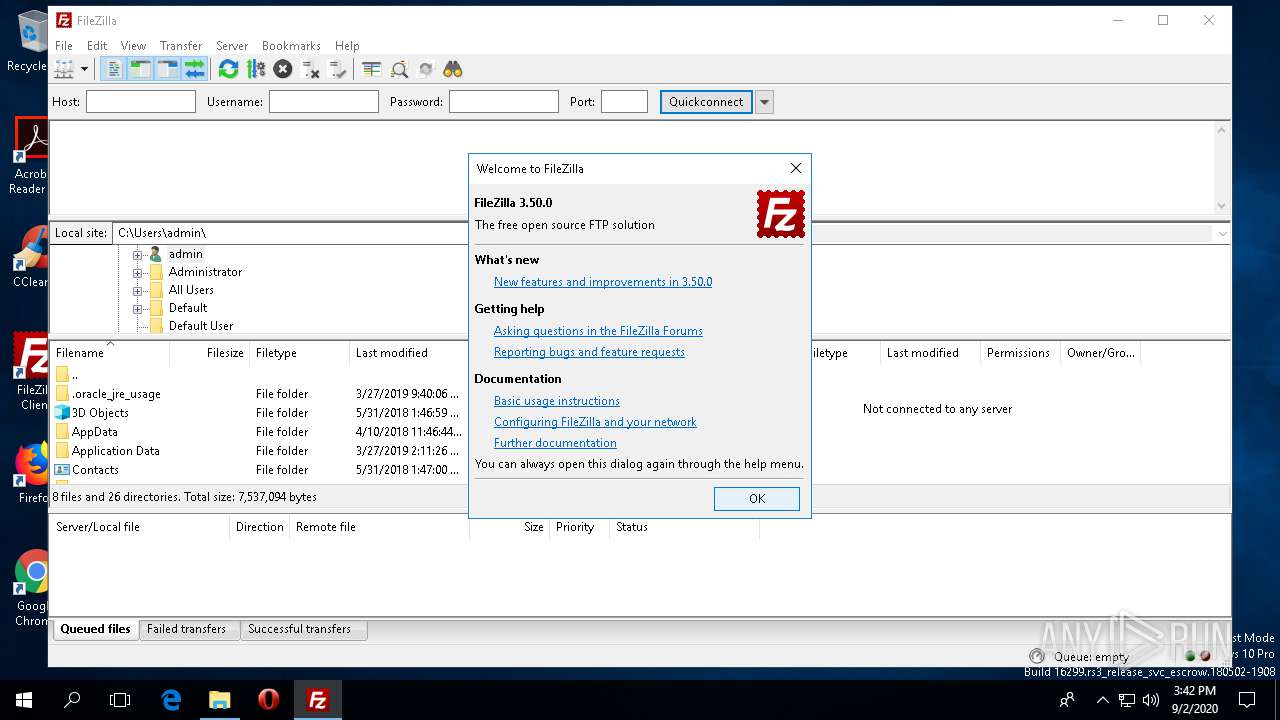1280x720 pixels.
Task: Open the View menu
Action: click(133, 46)
